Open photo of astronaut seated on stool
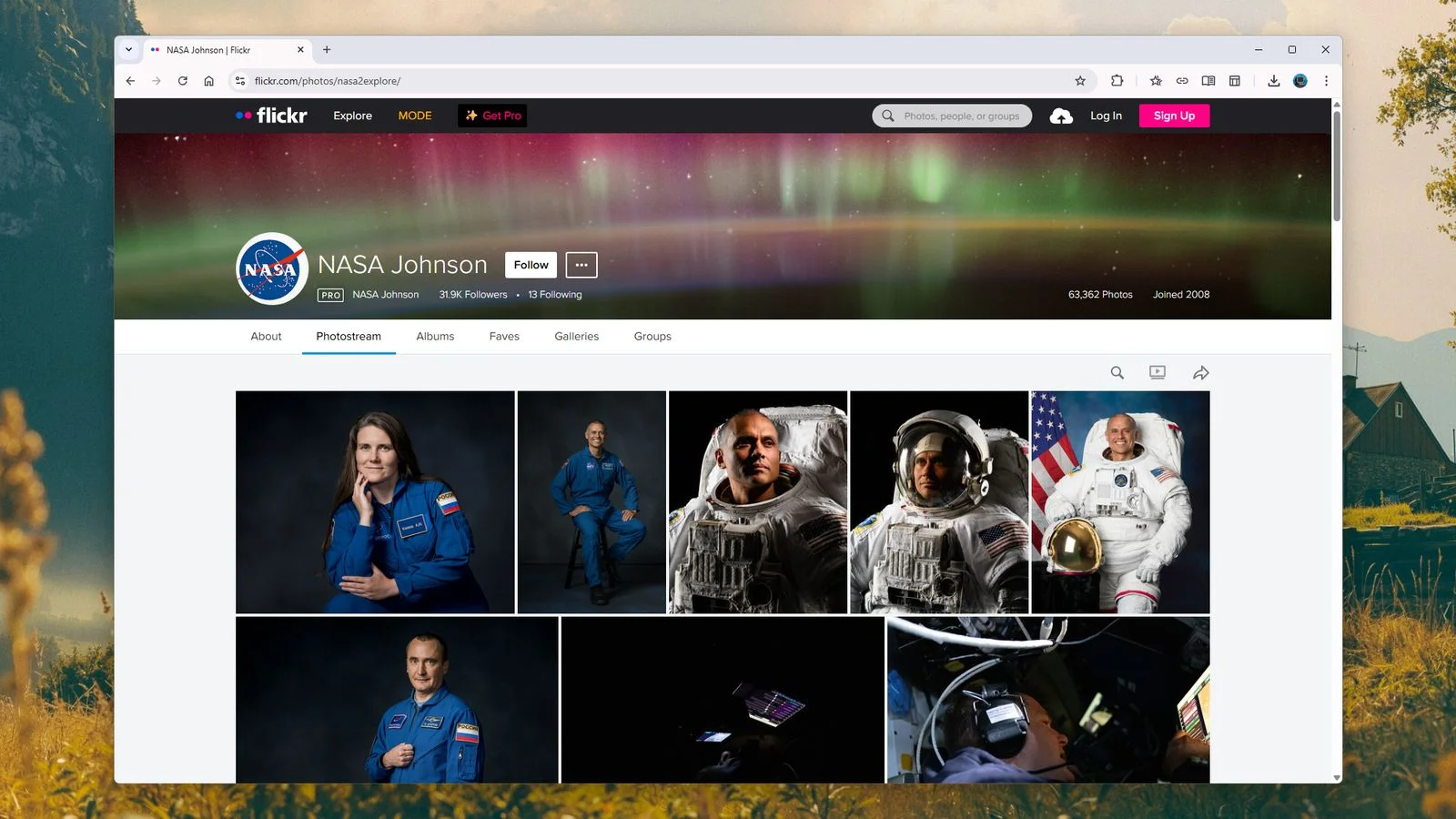 tap(591, 502)
